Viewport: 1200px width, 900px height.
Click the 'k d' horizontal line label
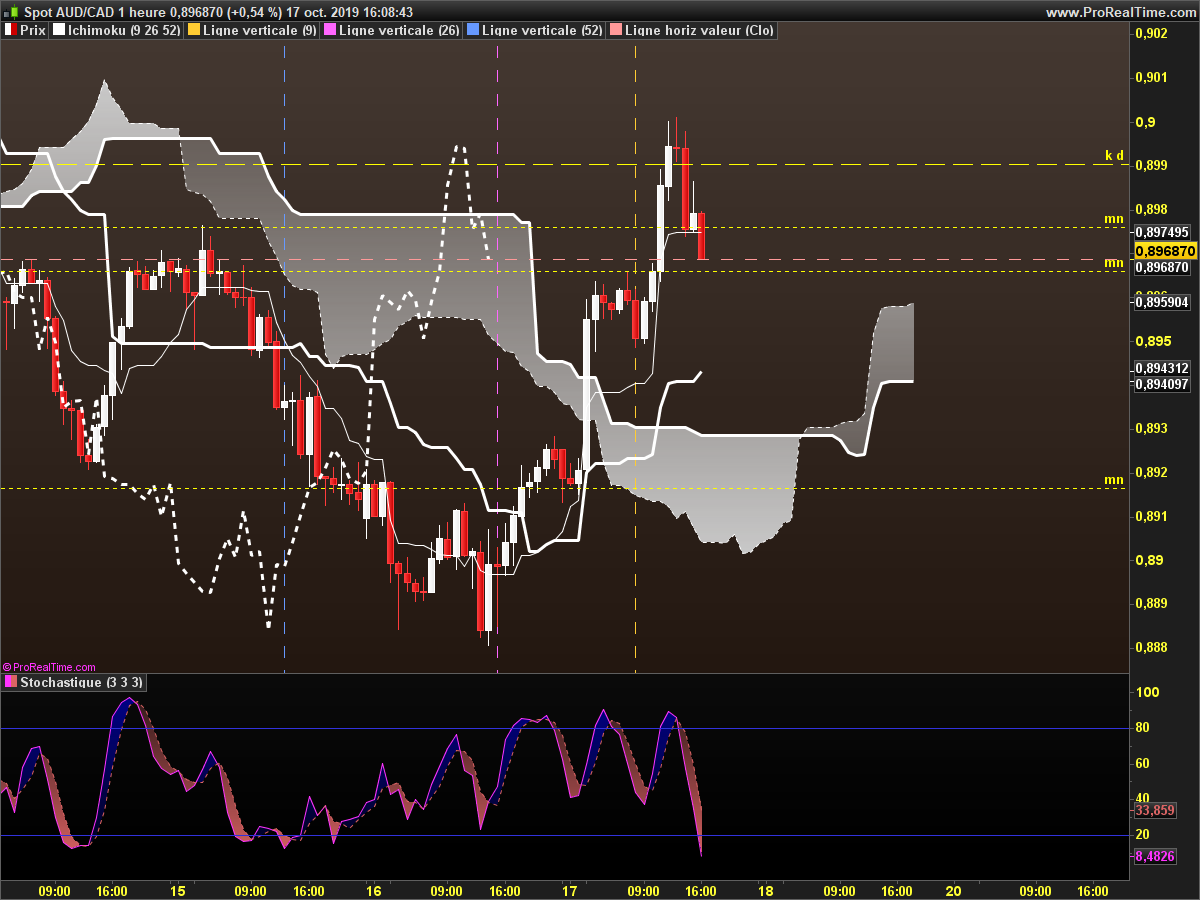point(1114,155)
